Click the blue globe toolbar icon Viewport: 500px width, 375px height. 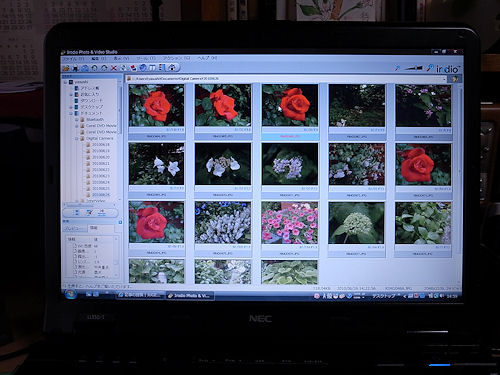pyautogui.click(x=143, y=68)
